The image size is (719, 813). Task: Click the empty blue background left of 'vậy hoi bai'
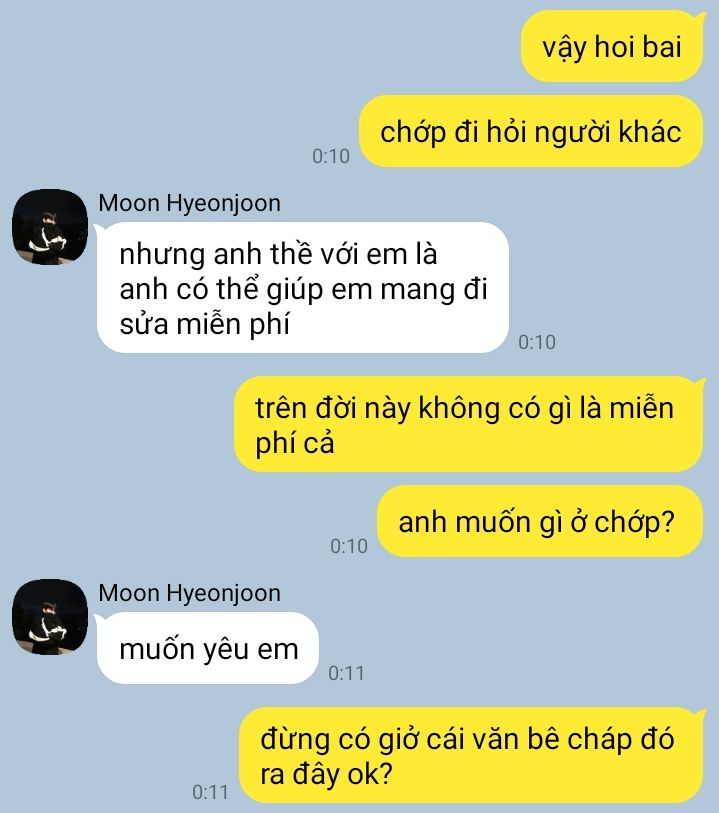point(259,47)
